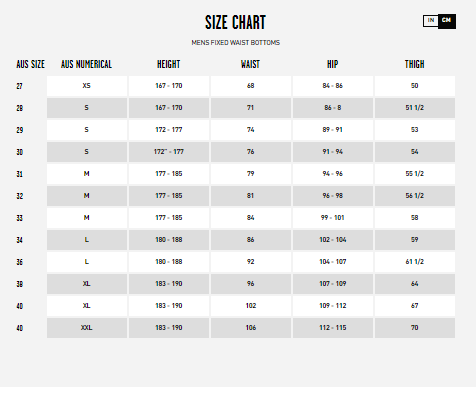The height and width of the screenshot is (396, 476).
Task: Click the Mens Fixed Waist Bottoms subtitle
Action: coord(236,43)
